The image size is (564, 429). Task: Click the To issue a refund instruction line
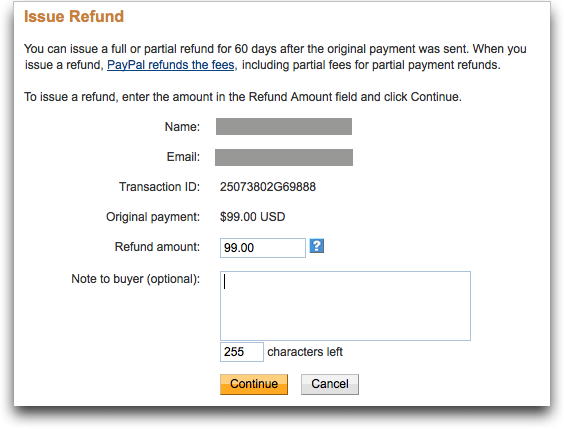pyautogui.click(x=243, y=97)
